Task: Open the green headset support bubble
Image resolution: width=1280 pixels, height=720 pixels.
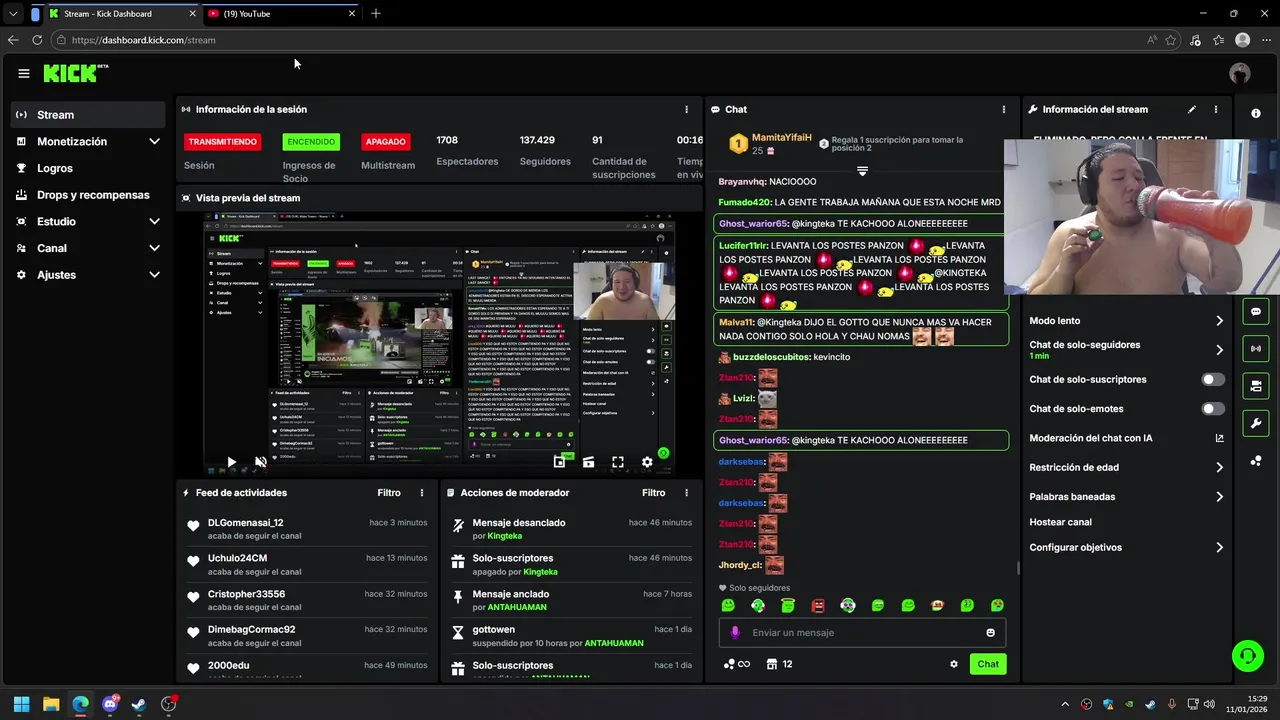Action: click(1247, 656)
